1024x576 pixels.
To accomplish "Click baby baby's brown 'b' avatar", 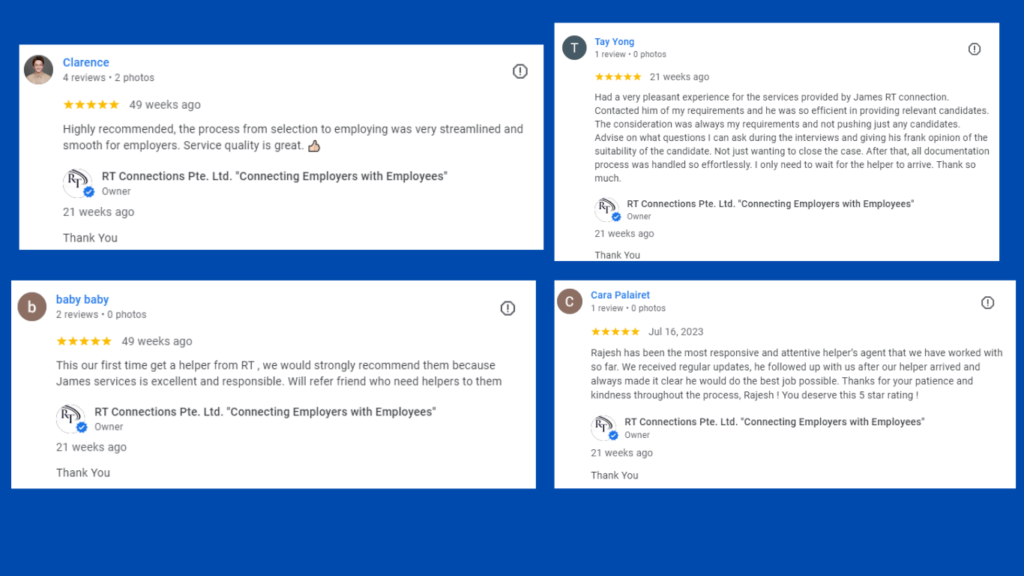I will click(x=32, y=307).
